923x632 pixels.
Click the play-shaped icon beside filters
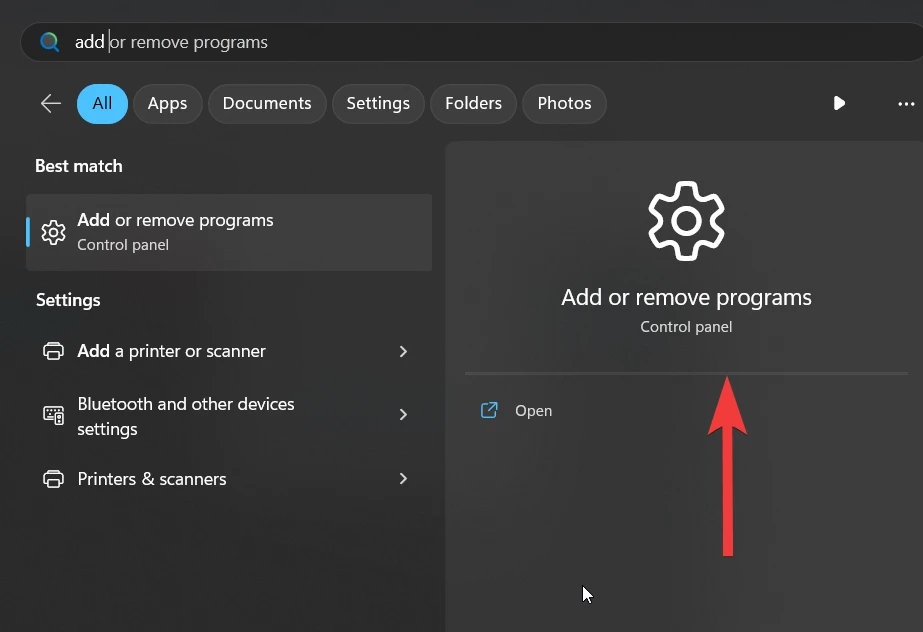coord(839,104)
